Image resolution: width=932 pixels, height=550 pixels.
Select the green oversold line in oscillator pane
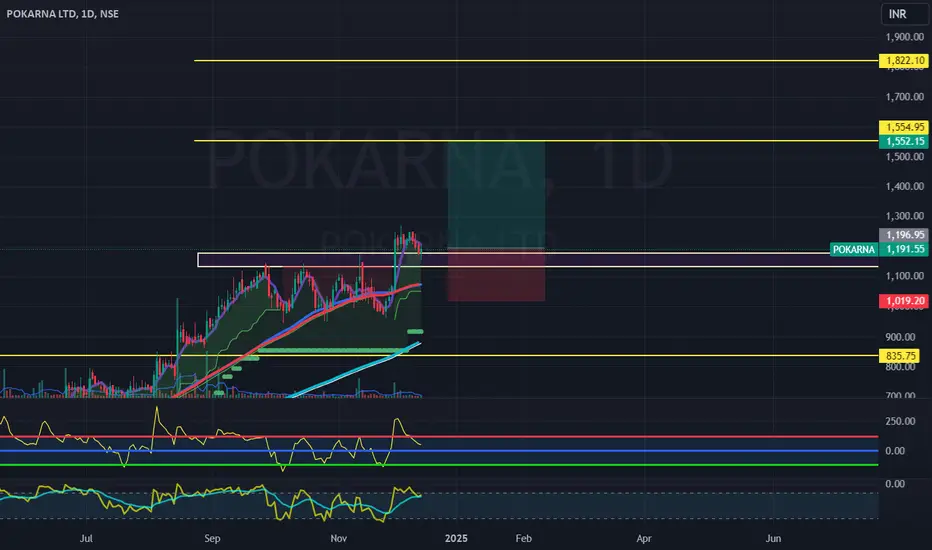pyautogui.click(x=439, y=465)
